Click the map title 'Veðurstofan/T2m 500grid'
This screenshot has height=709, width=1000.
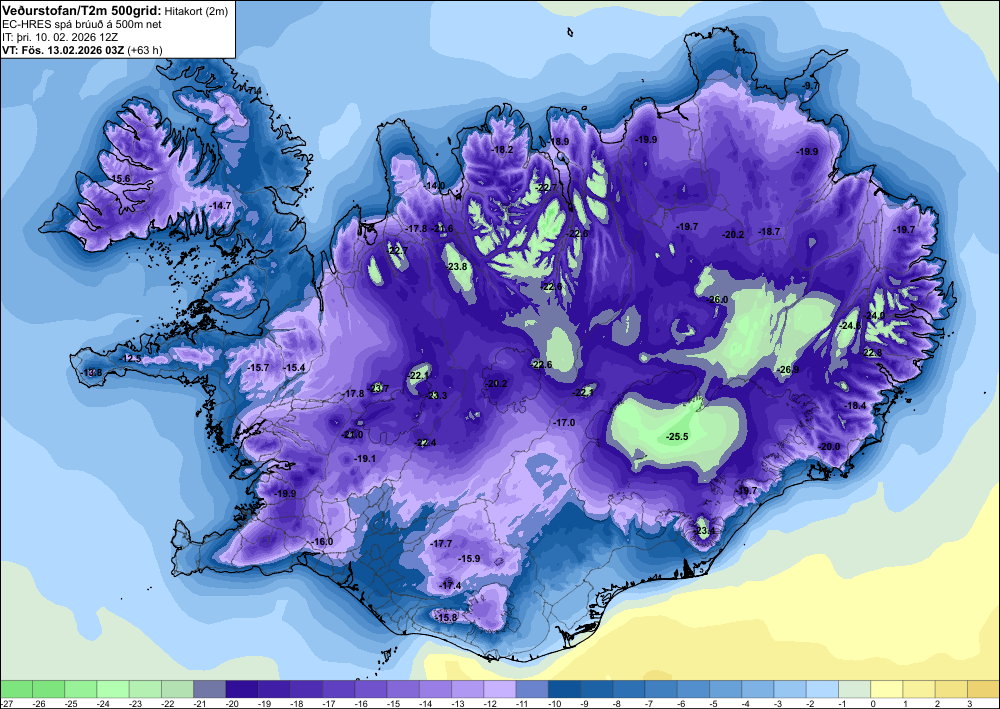81,11
